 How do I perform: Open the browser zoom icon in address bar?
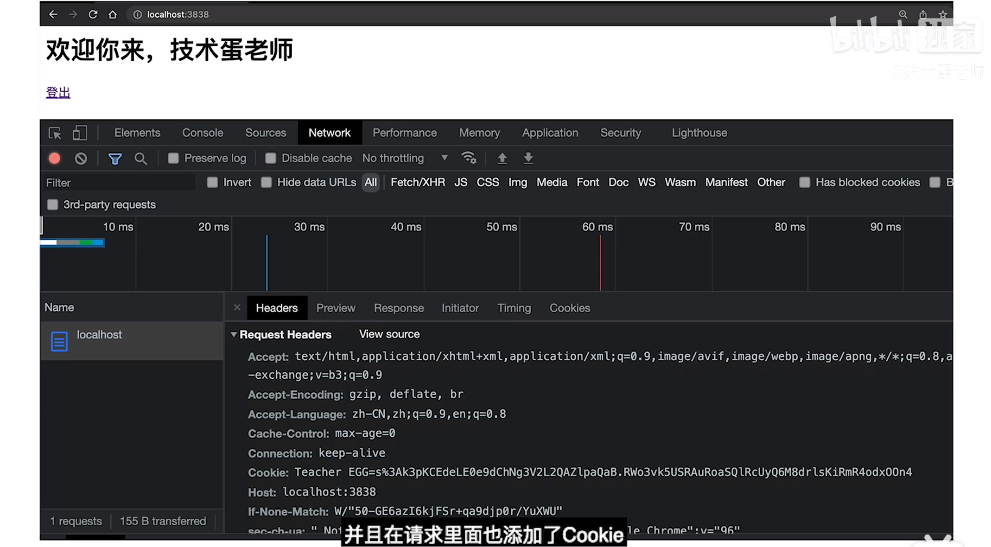click(x=903, y=14)
